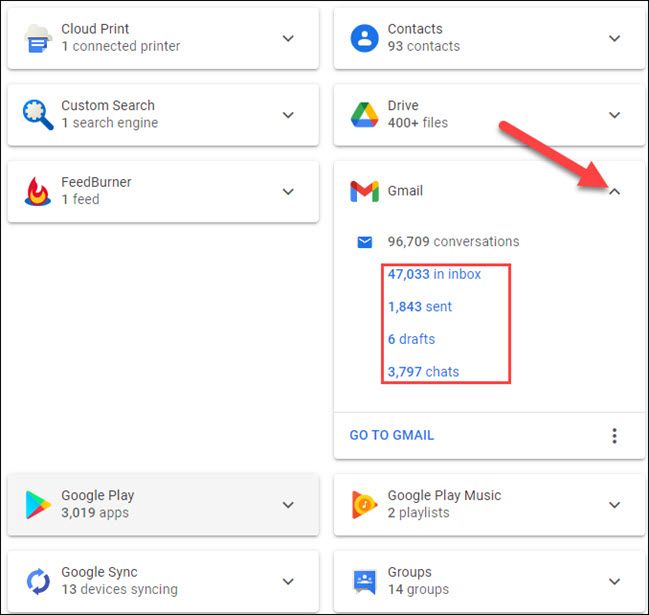Click the Contacts person icon
Image resolution: width=649 pixels, height=615 pixels.
[x=364, y=38]
